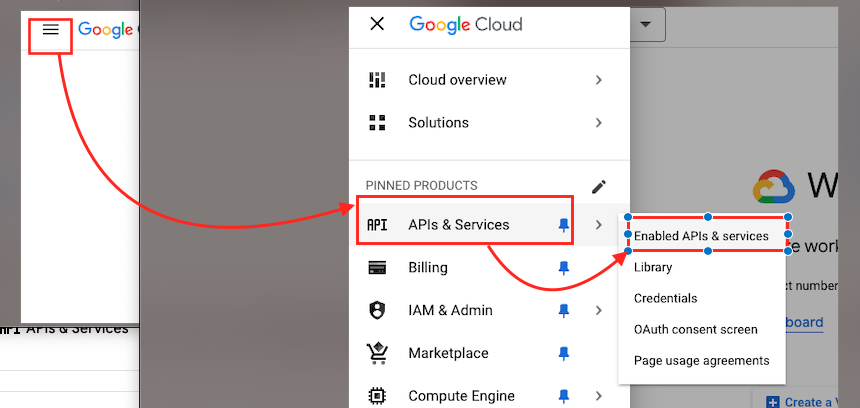Unpin Compute Engine using its pin icon
The width and height of the screenshot is (860, 408).
click(563, 395)
